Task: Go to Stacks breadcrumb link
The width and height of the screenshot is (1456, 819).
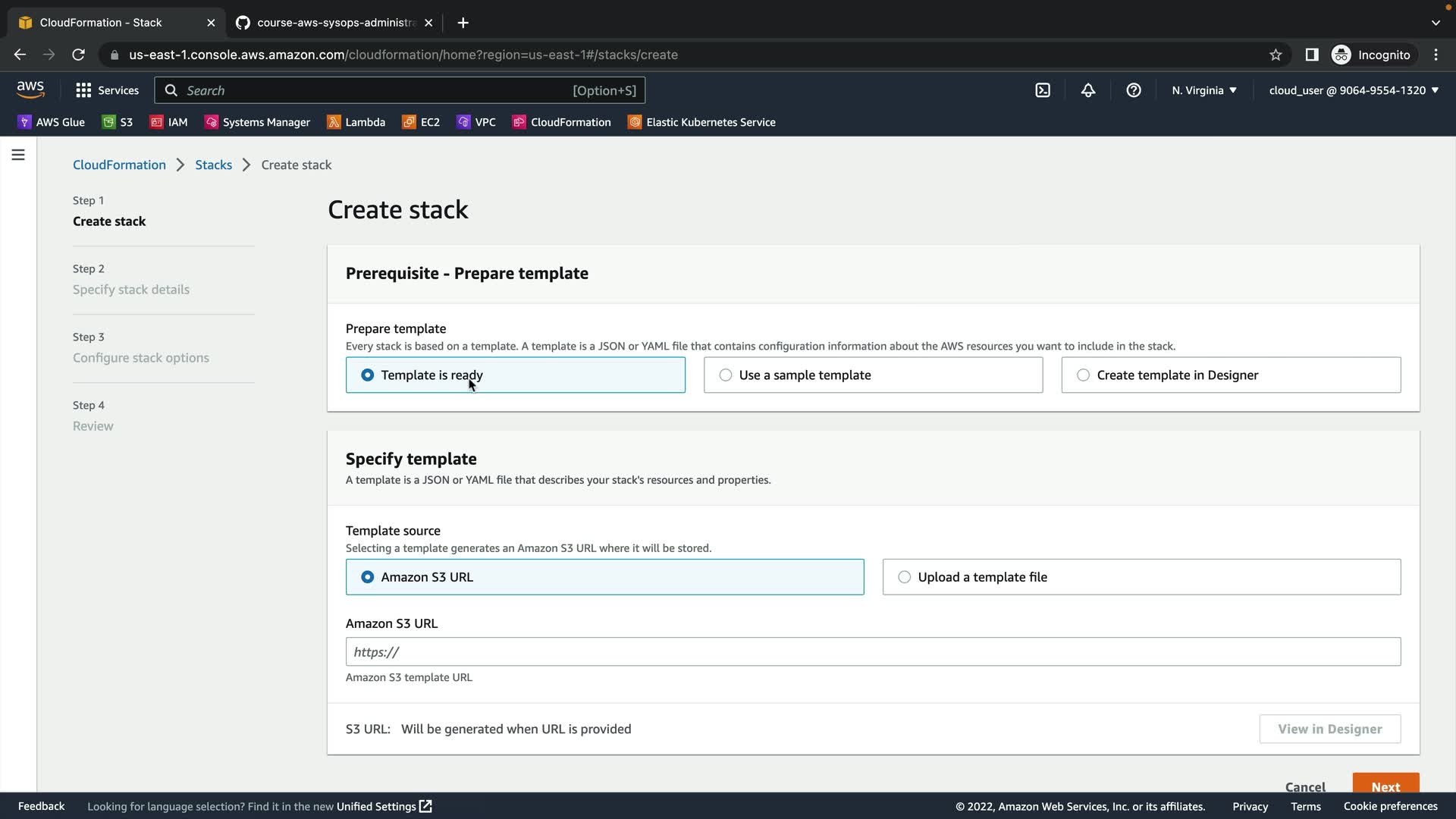Action: pyautogui.click(x=213, y=165)
